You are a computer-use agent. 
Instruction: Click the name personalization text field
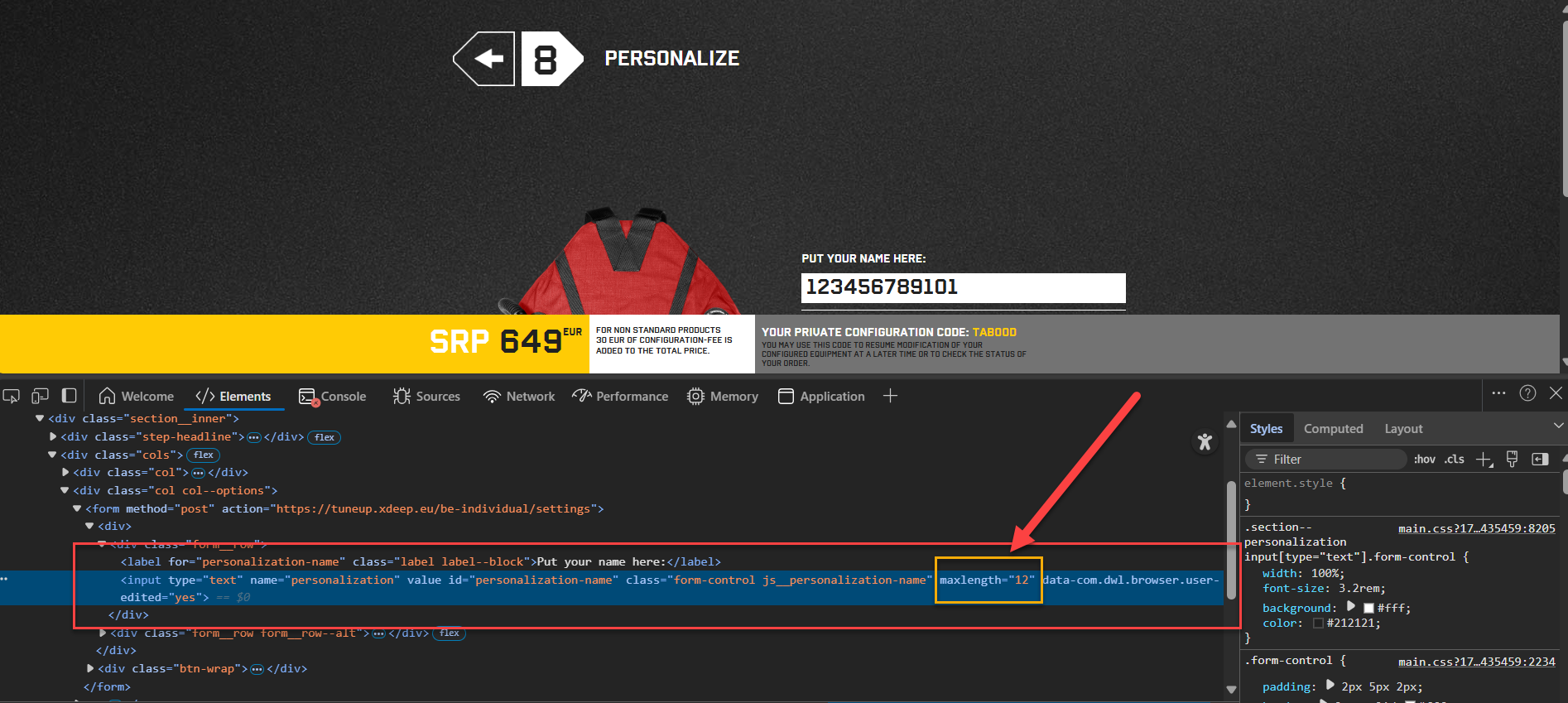[x=964, y=288]
